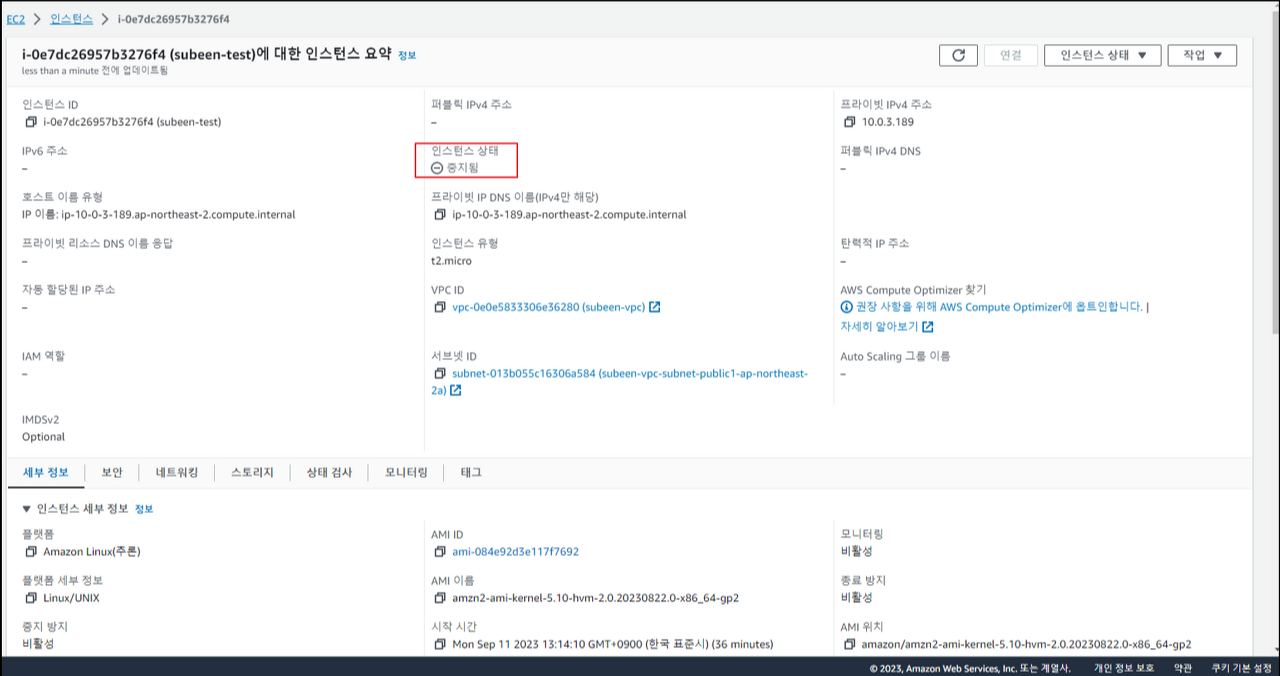
Task: Open the 스토리지 tab
Action: (252, 472)
